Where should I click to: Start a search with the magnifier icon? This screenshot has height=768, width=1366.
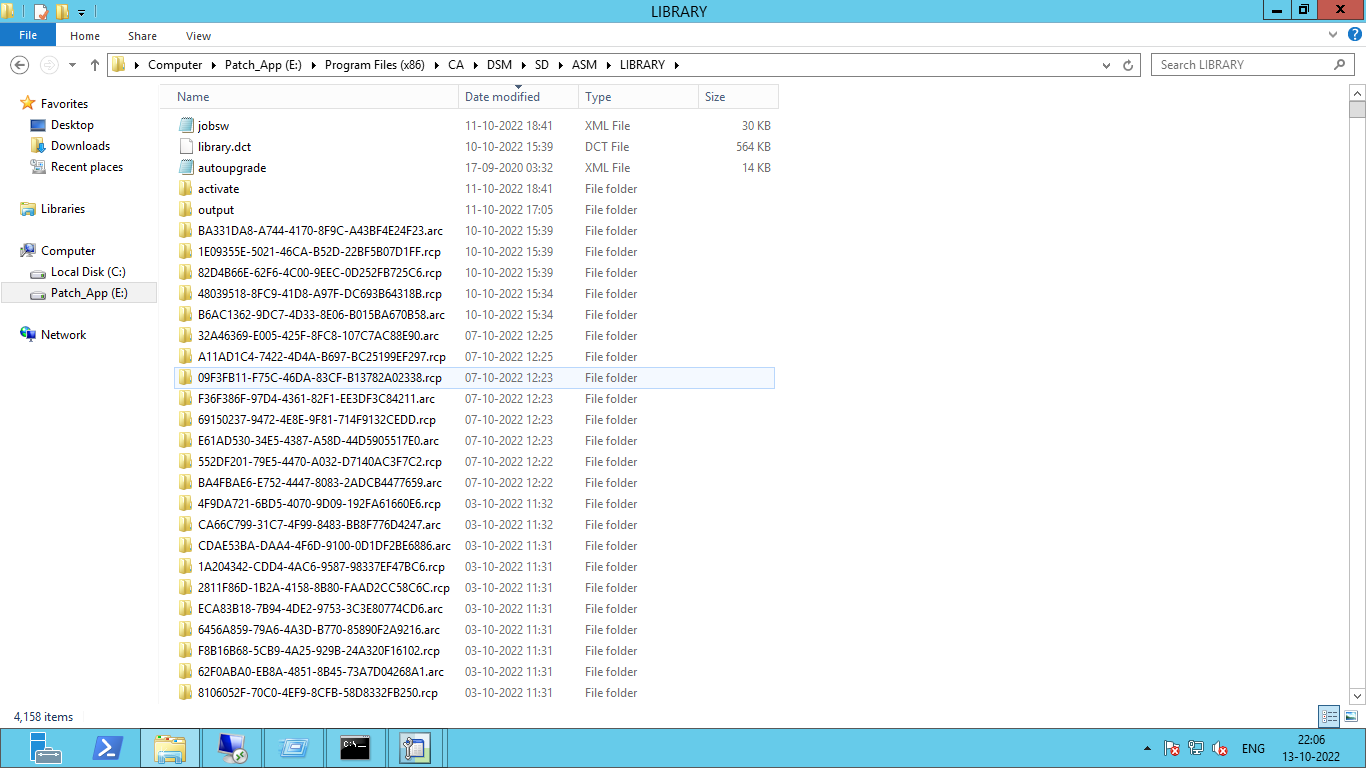click(x=1340, y=64)
